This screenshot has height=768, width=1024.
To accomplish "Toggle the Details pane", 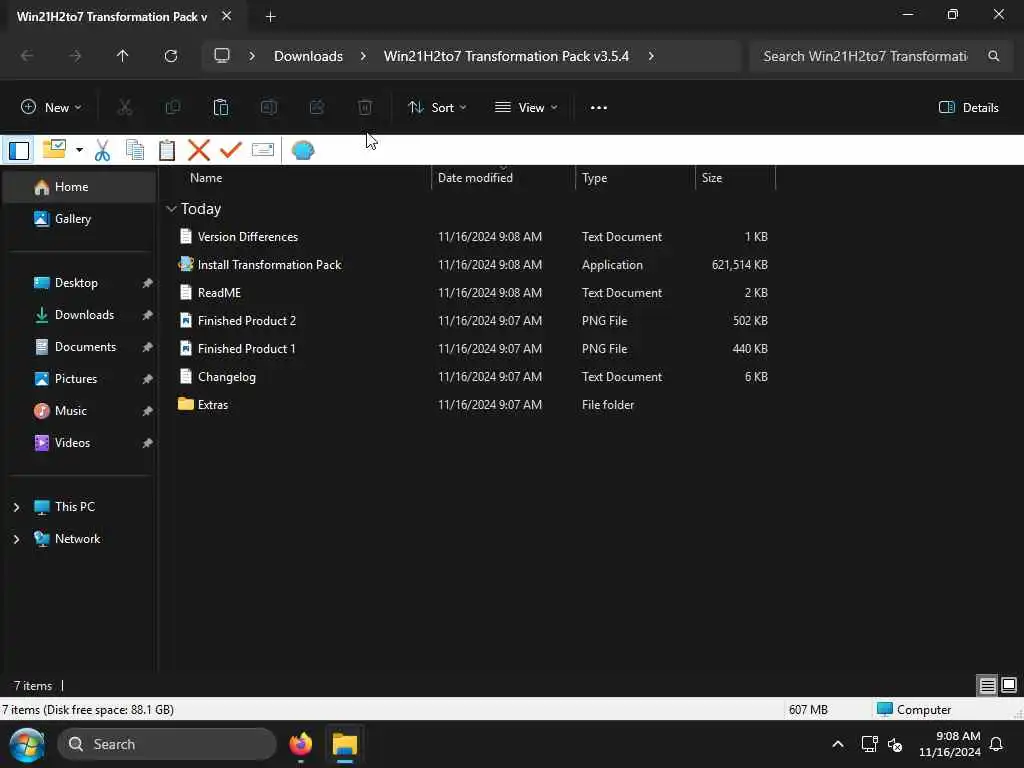I will coord(968,108).
